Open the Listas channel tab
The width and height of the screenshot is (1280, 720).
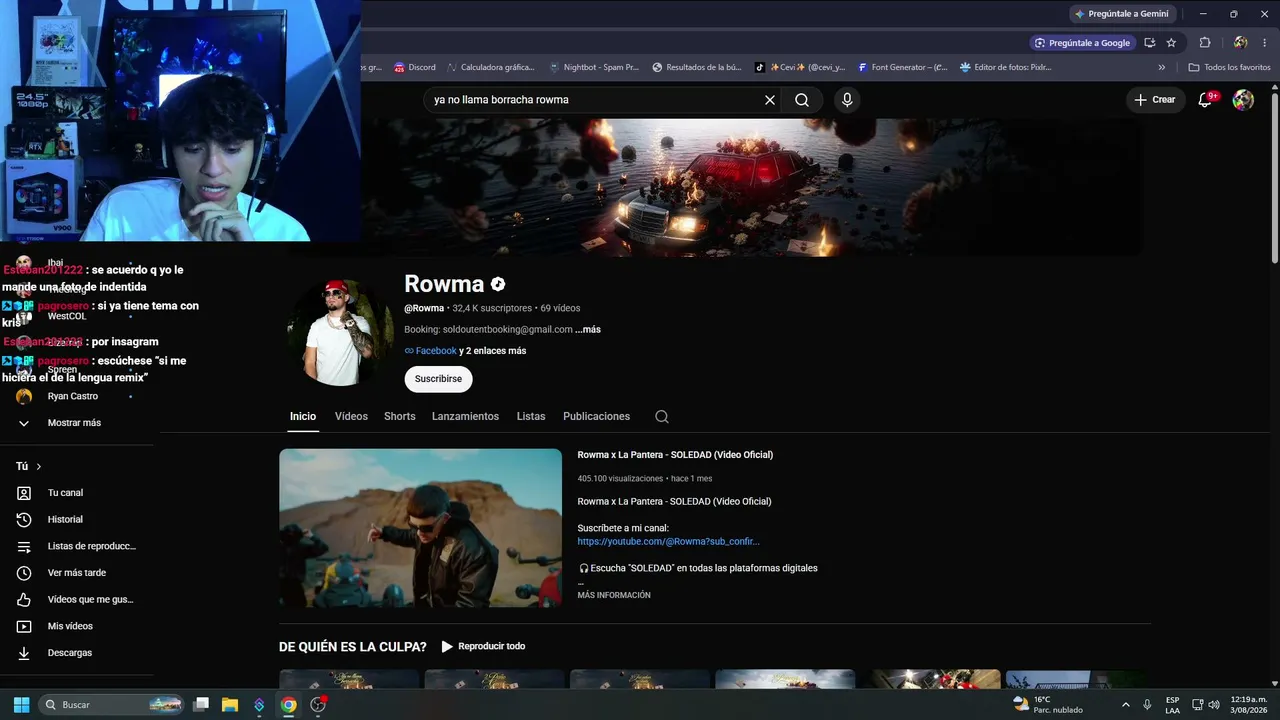(x=531, y=417)
